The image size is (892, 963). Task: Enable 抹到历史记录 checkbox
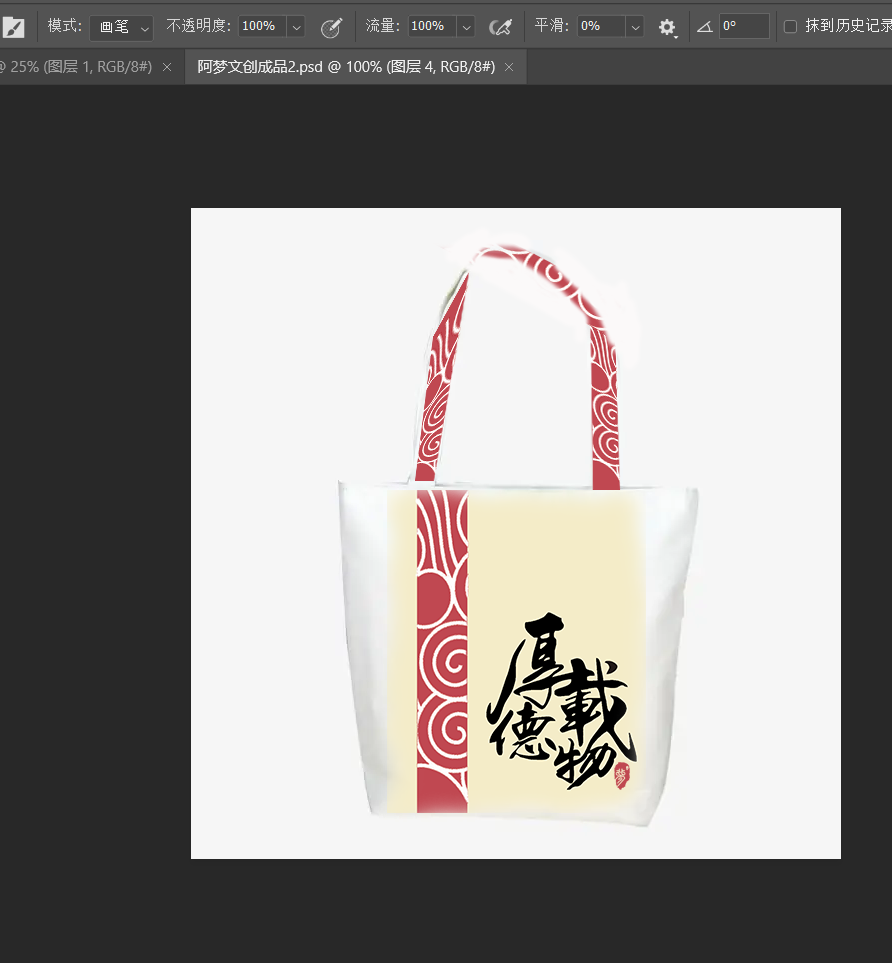[791, 26]
